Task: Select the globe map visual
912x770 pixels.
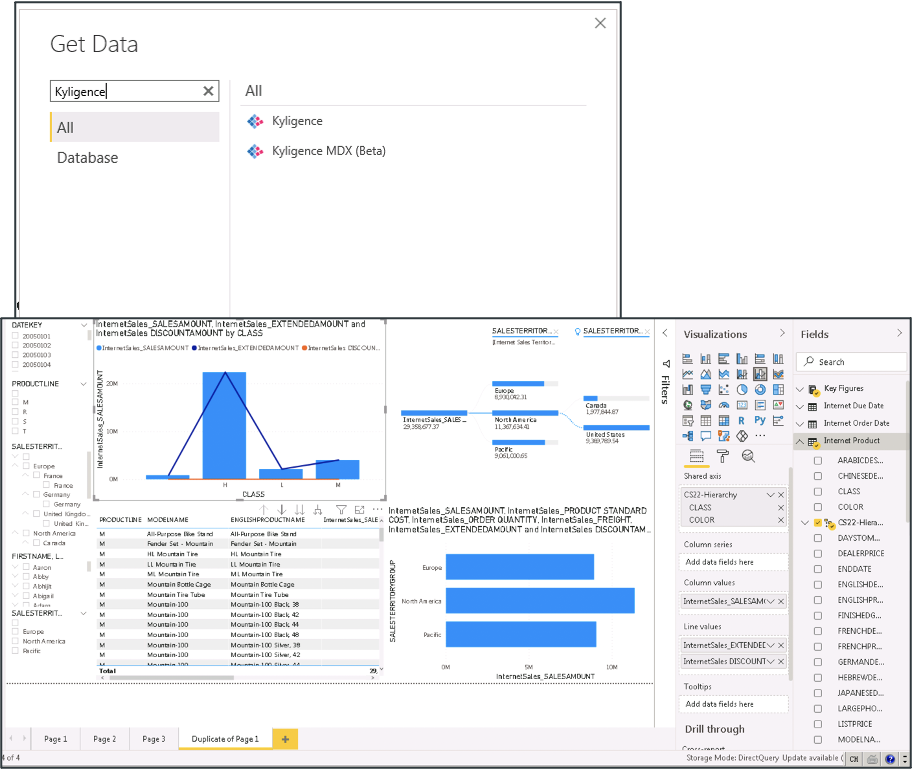Action: pos(687,405)
